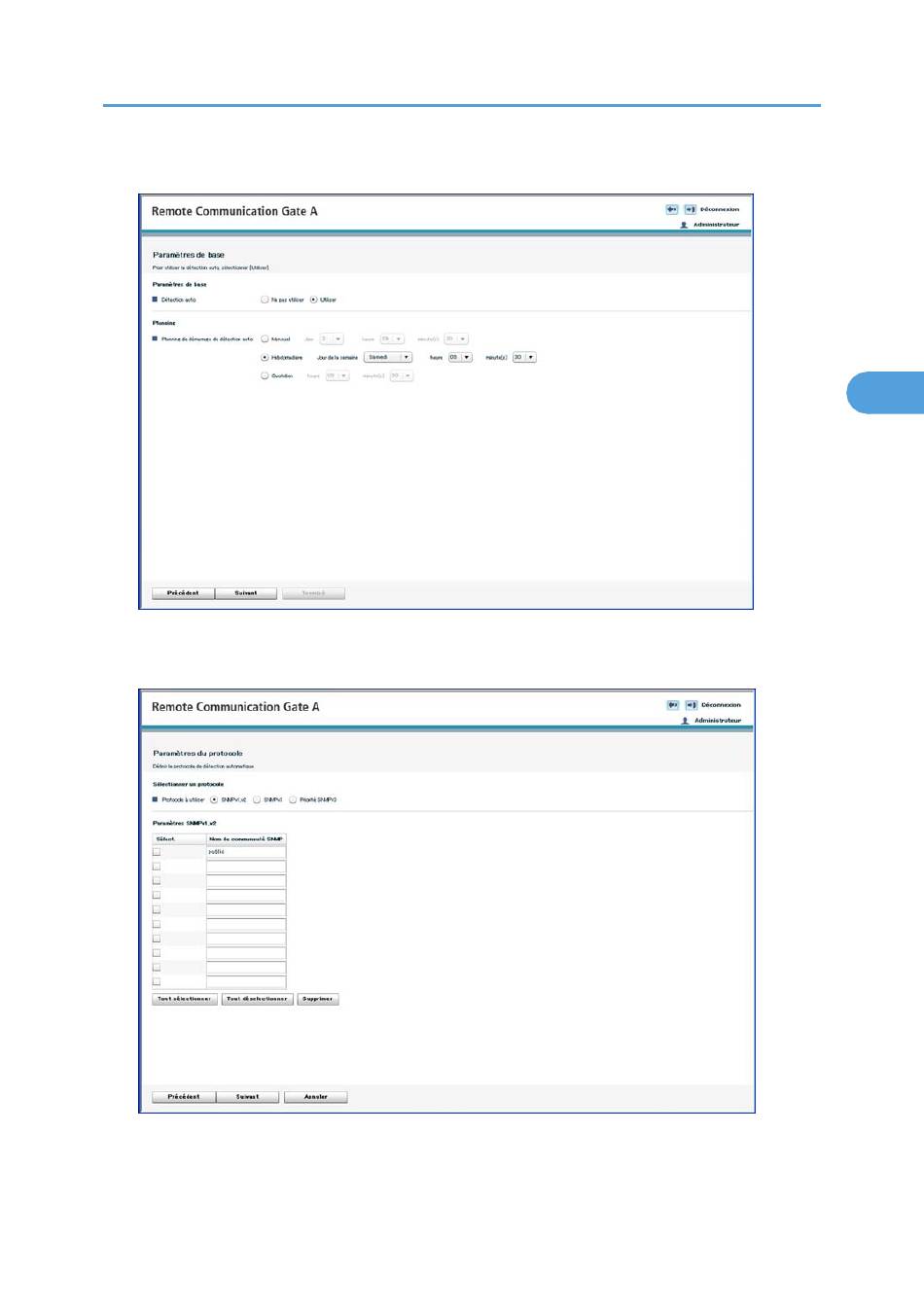
Task: Tick the checkbox beside the public community row
Action: pos(157,852)
